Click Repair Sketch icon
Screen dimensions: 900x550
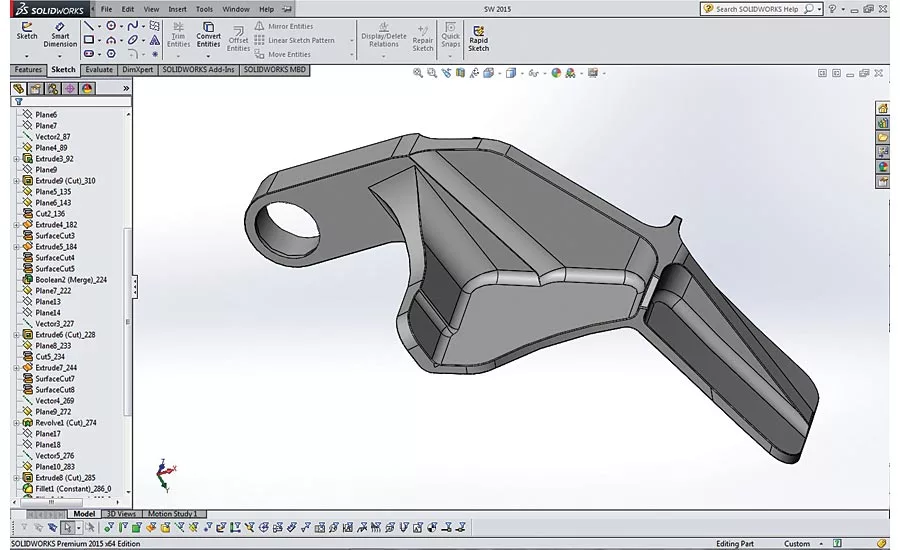pos(422,30)
